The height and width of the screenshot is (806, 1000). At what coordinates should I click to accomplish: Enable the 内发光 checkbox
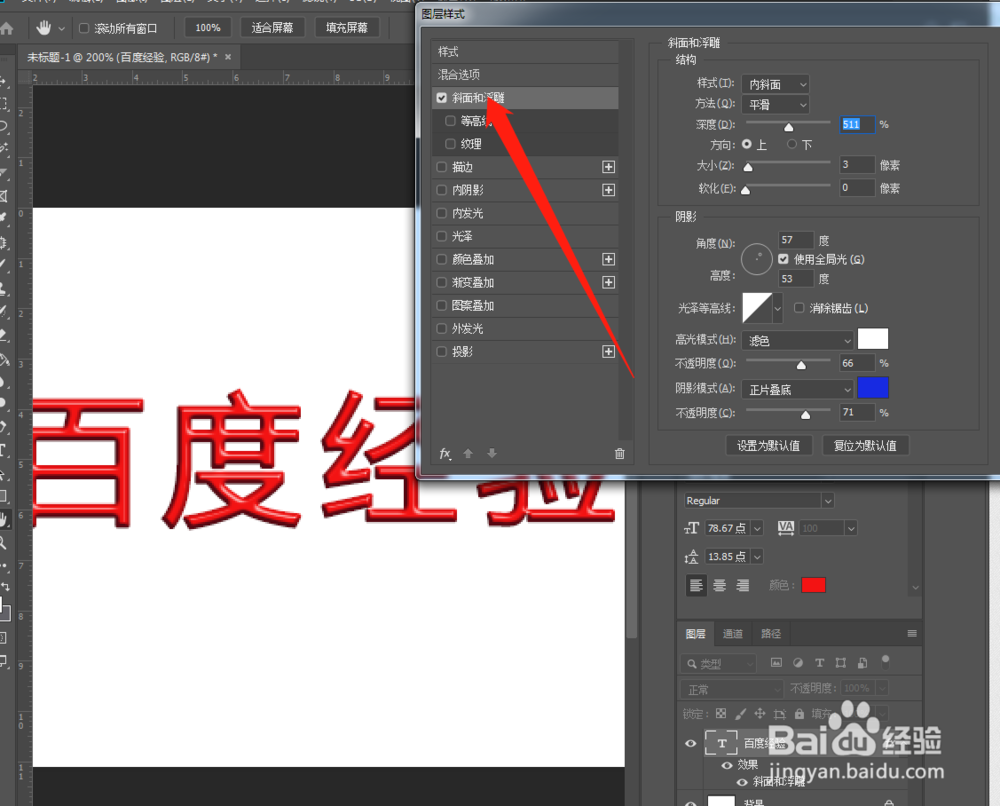[441, 213]
